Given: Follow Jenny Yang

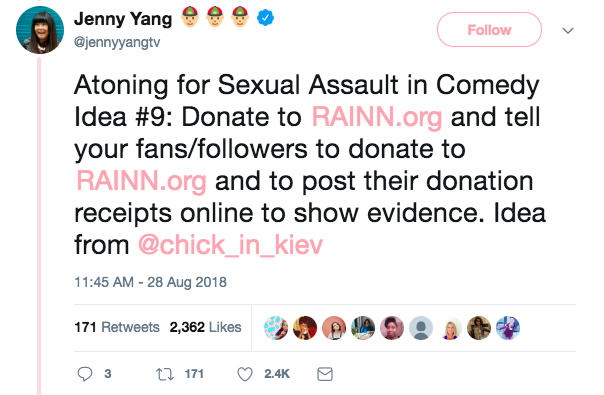Looking at the screenshot, I should pyautogui.click(x=489, y=30).
